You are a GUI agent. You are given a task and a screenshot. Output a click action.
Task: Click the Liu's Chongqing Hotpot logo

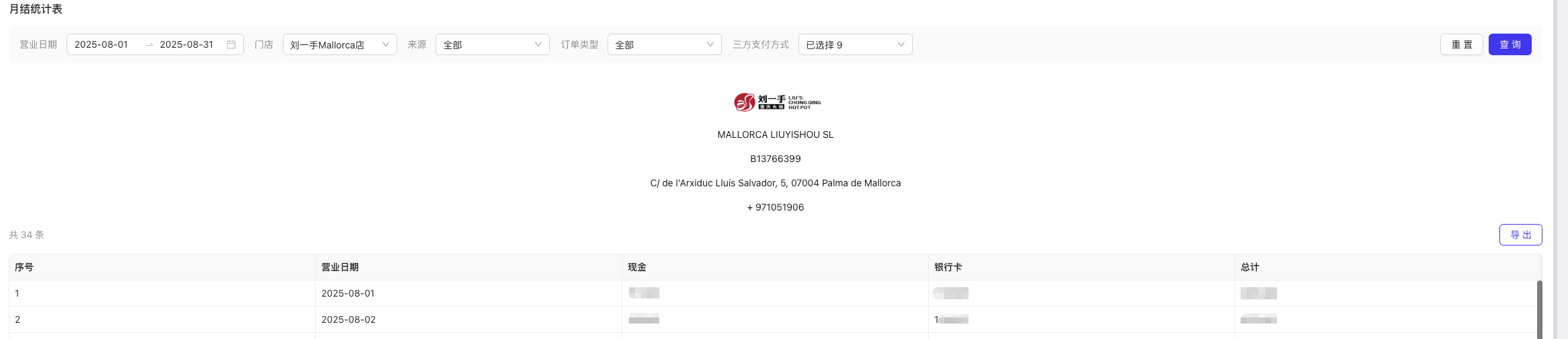tap(777, 102)
